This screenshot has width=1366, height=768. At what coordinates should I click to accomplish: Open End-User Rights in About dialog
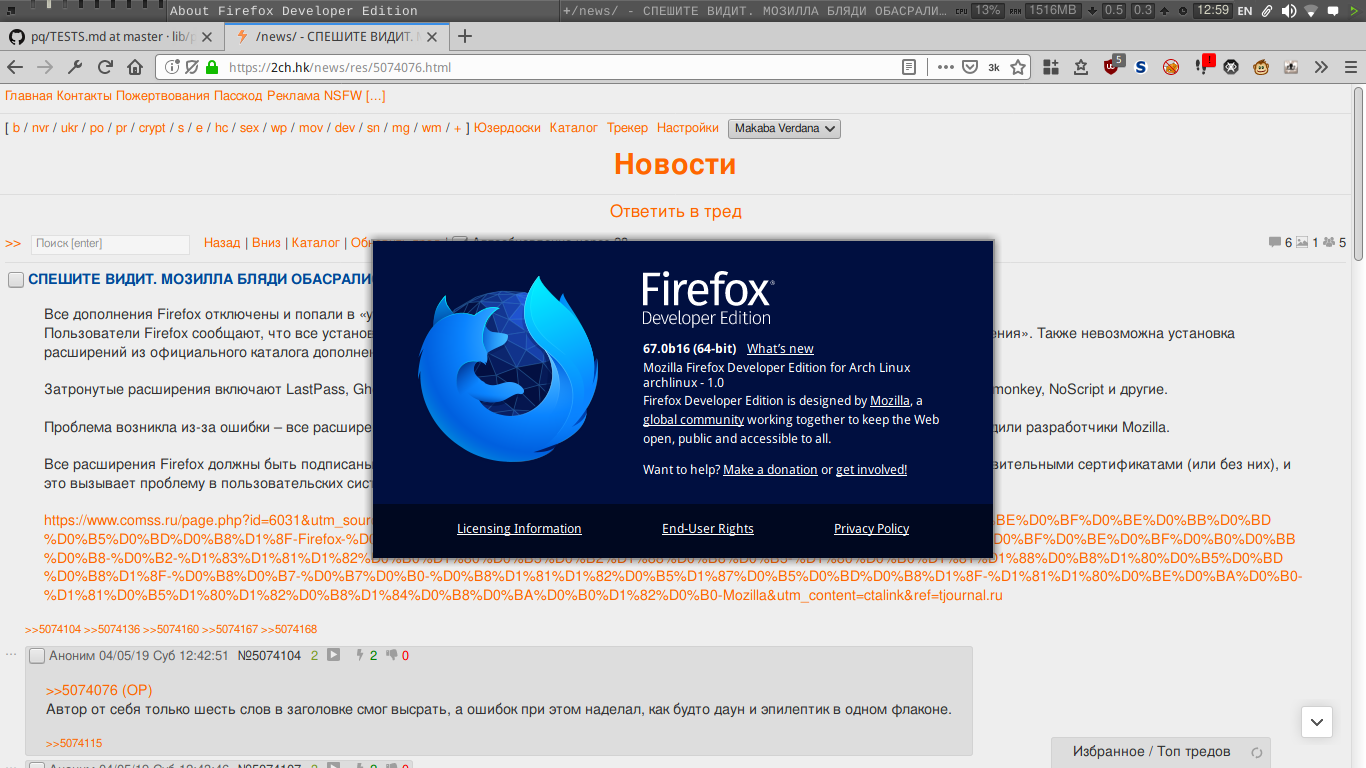click(x=708, y=529)
